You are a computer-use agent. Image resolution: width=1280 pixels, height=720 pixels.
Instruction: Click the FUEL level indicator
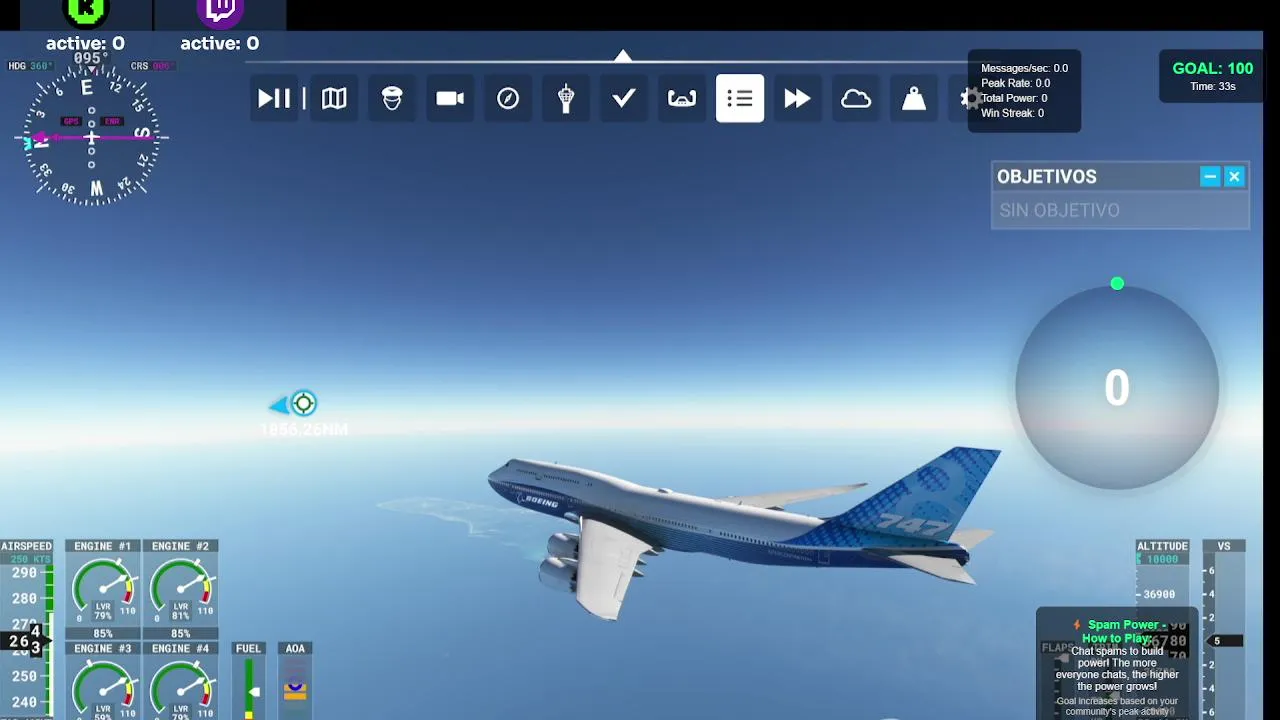coord(248,681)
